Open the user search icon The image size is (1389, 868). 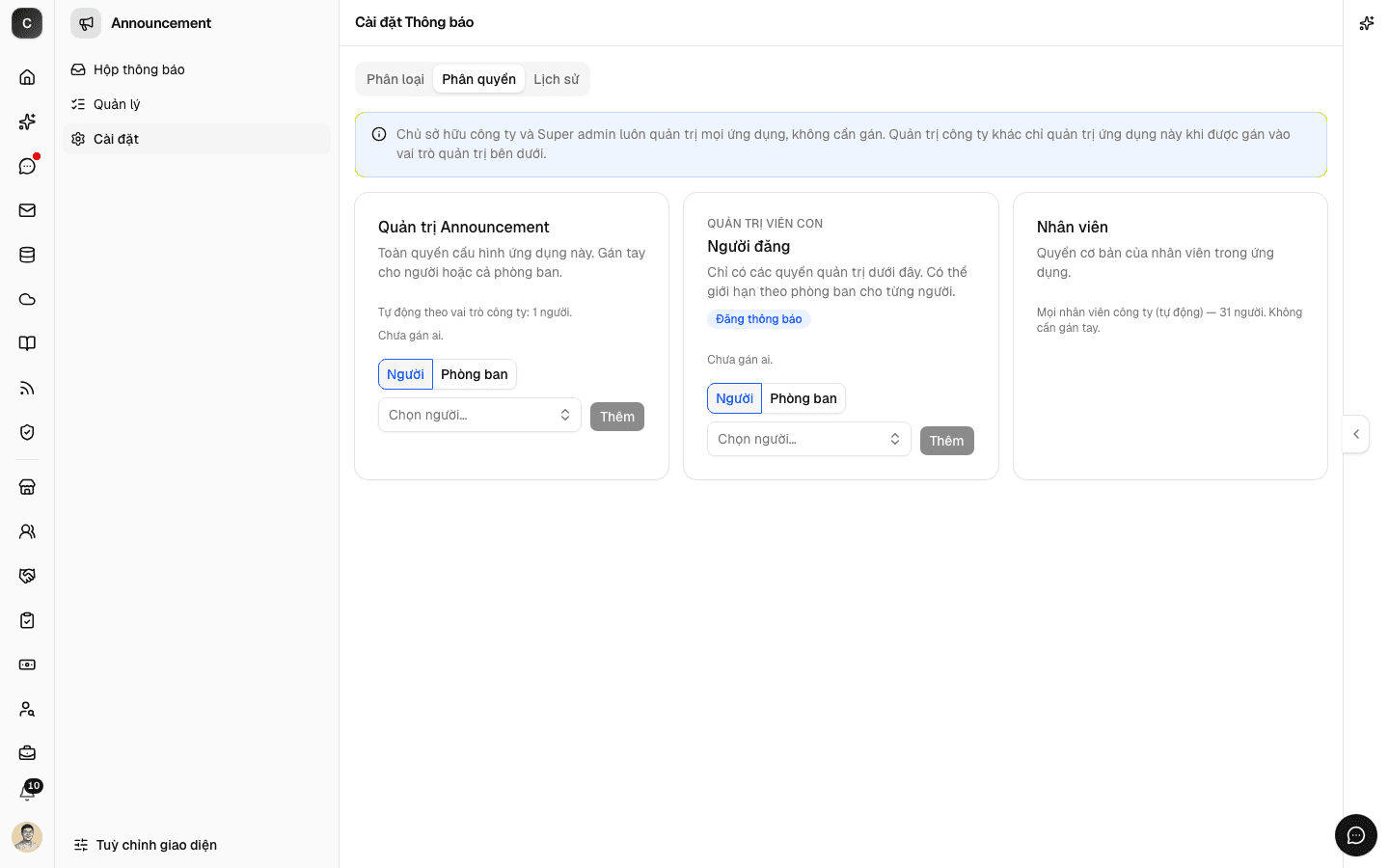(27, 709)
